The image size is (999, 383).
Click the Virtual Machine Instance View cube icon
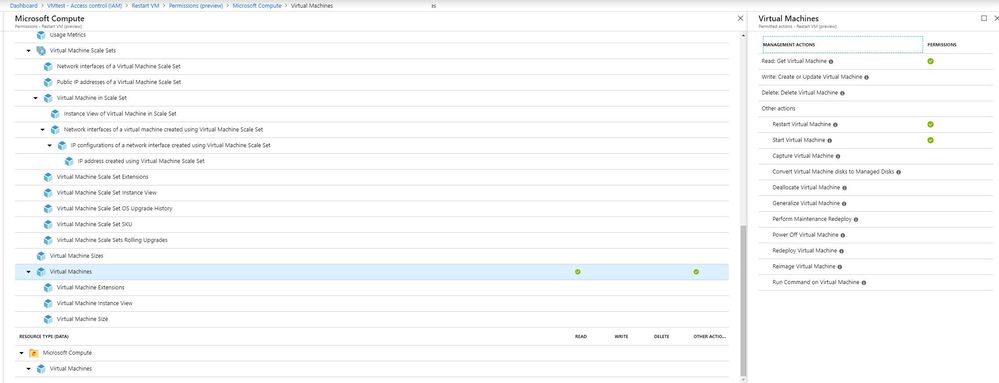[48, 303]
